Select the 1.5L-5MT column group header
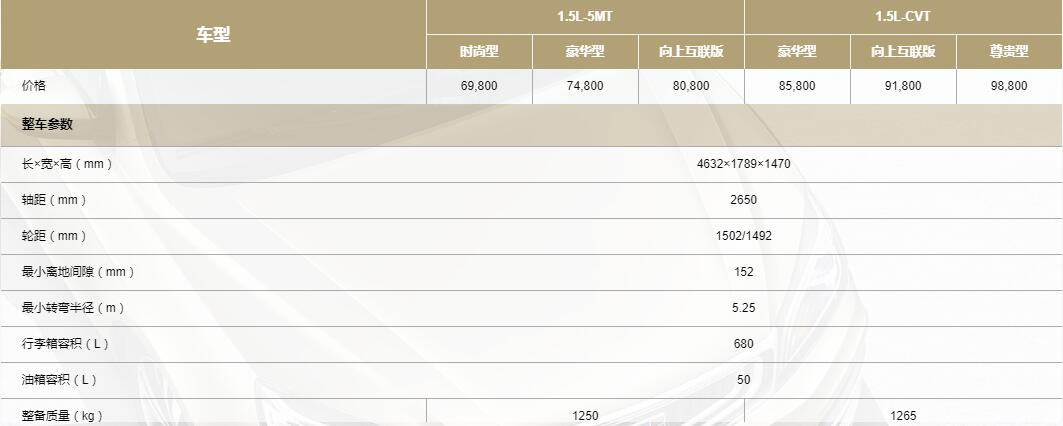 coord(585,17)
